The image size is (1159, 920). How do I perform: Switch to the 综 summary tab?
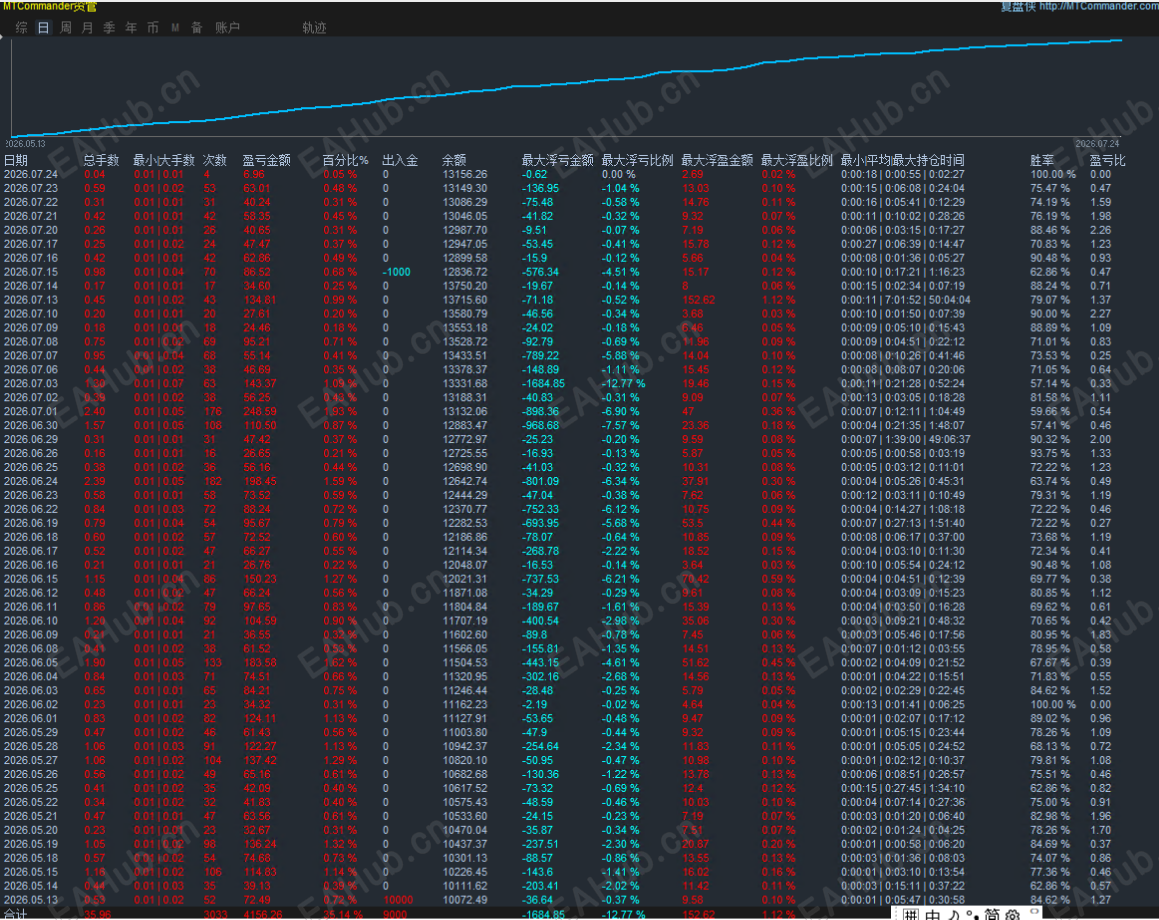(21, 28)
